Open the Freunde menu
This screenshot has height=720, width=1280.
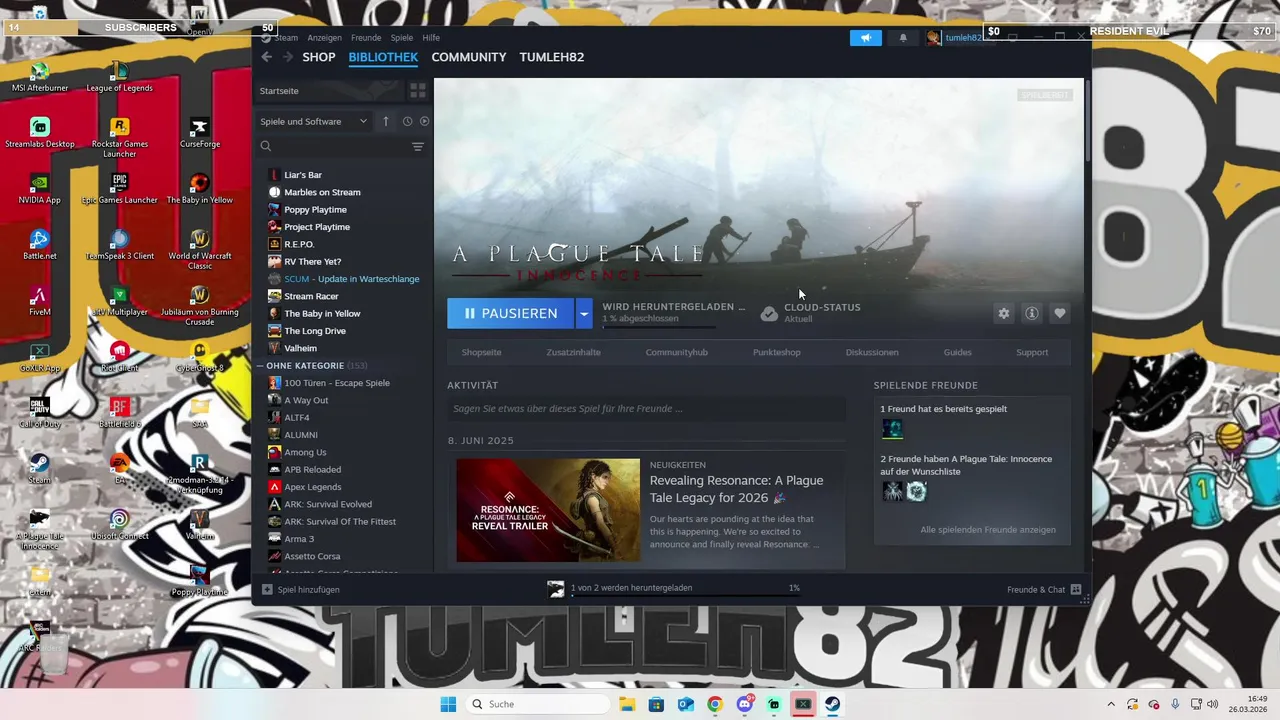[x=366, y=38]
